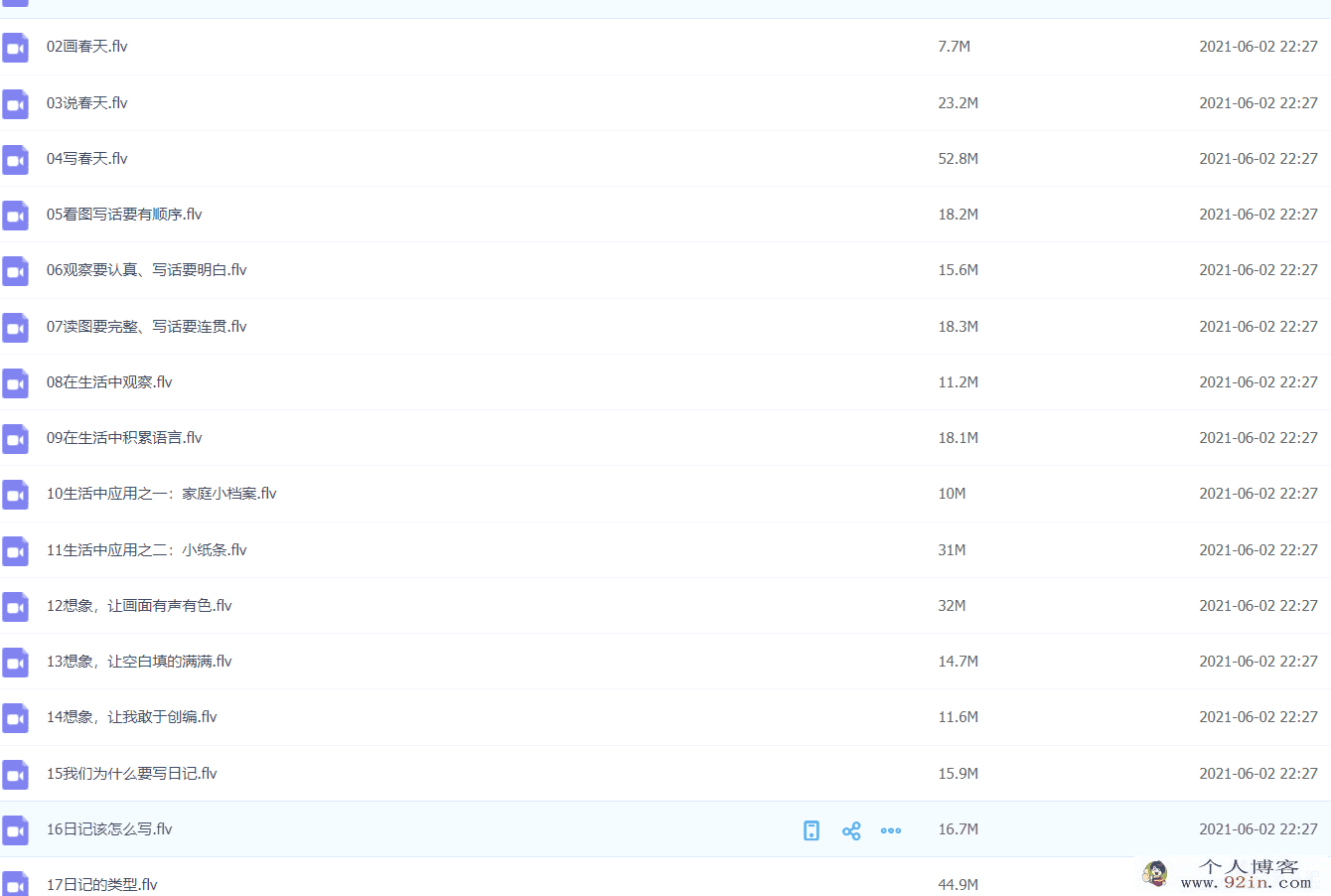Viewport: 1331px width, 896px height.
Task: Open file 03说春天.flv
Action: click(x=87, y=103)
